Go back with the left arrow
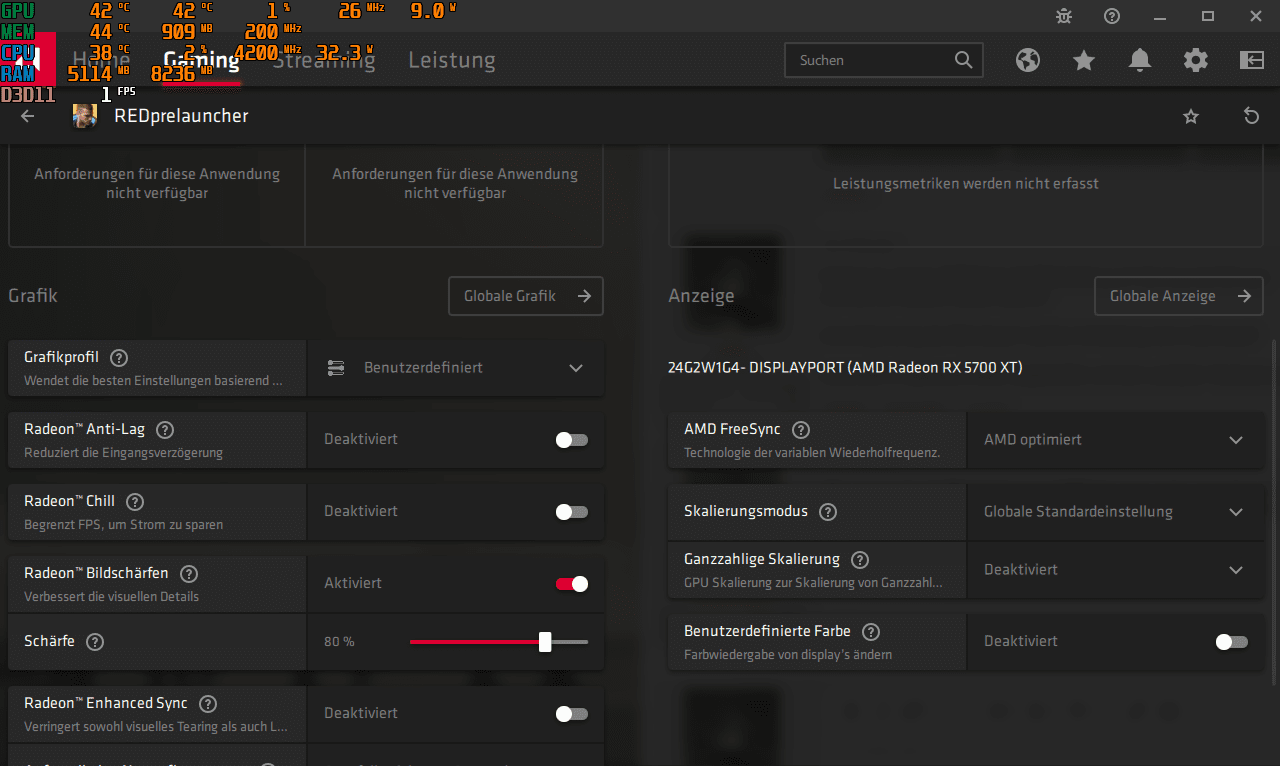The image size is (1280, 766). (28, 116)
